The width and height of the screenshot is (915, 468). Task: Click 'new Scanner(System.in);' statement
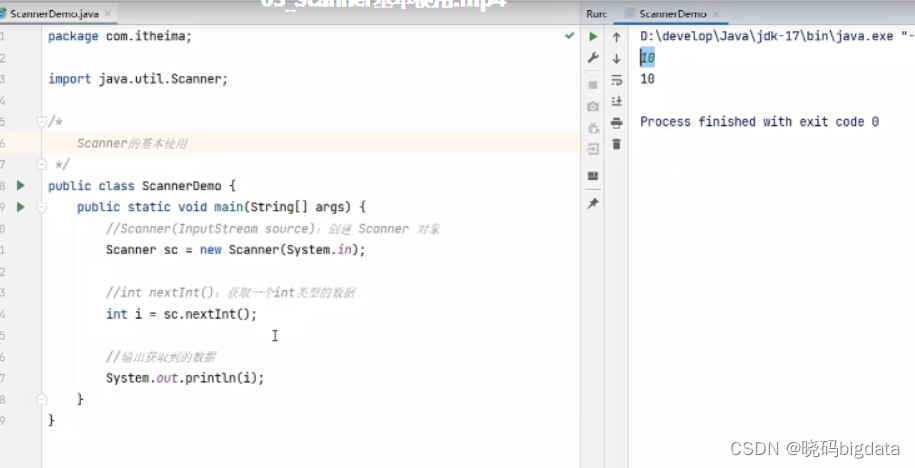282,250
